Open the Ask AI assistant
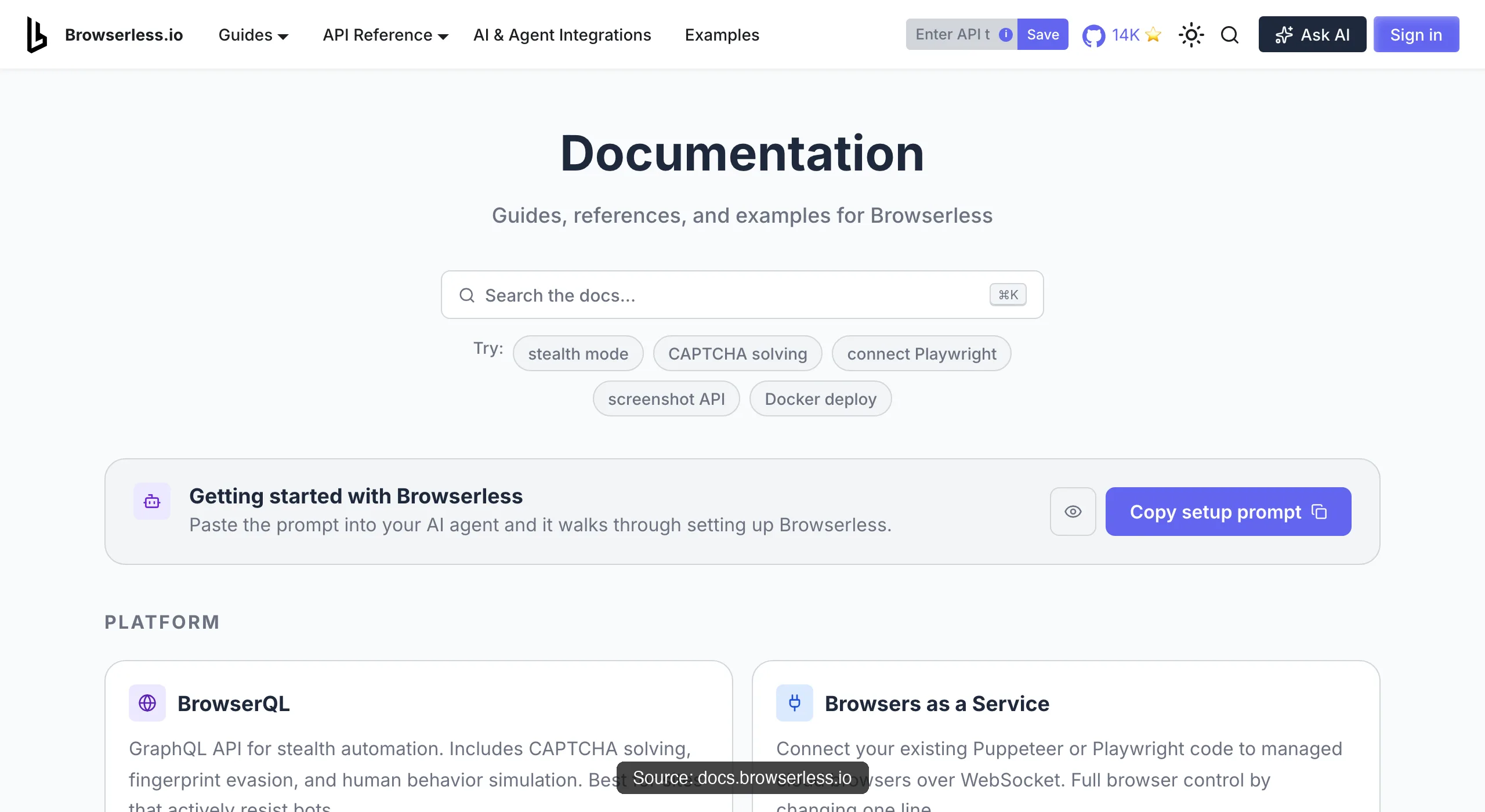This screenshot has height=812, width=1485. 1312,34
